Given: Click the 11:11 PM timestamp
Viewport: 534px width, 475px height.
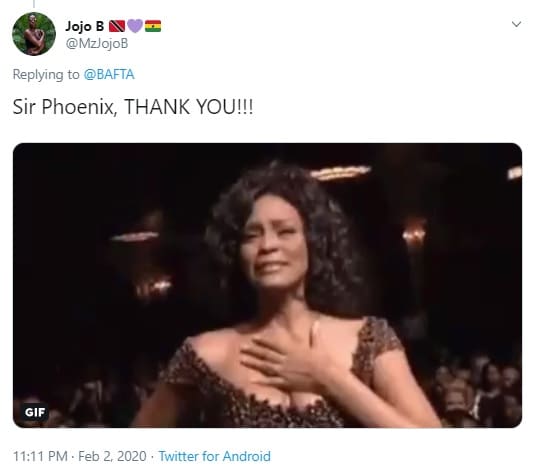Looking at the screenshot, I should [x=40, y=456].
